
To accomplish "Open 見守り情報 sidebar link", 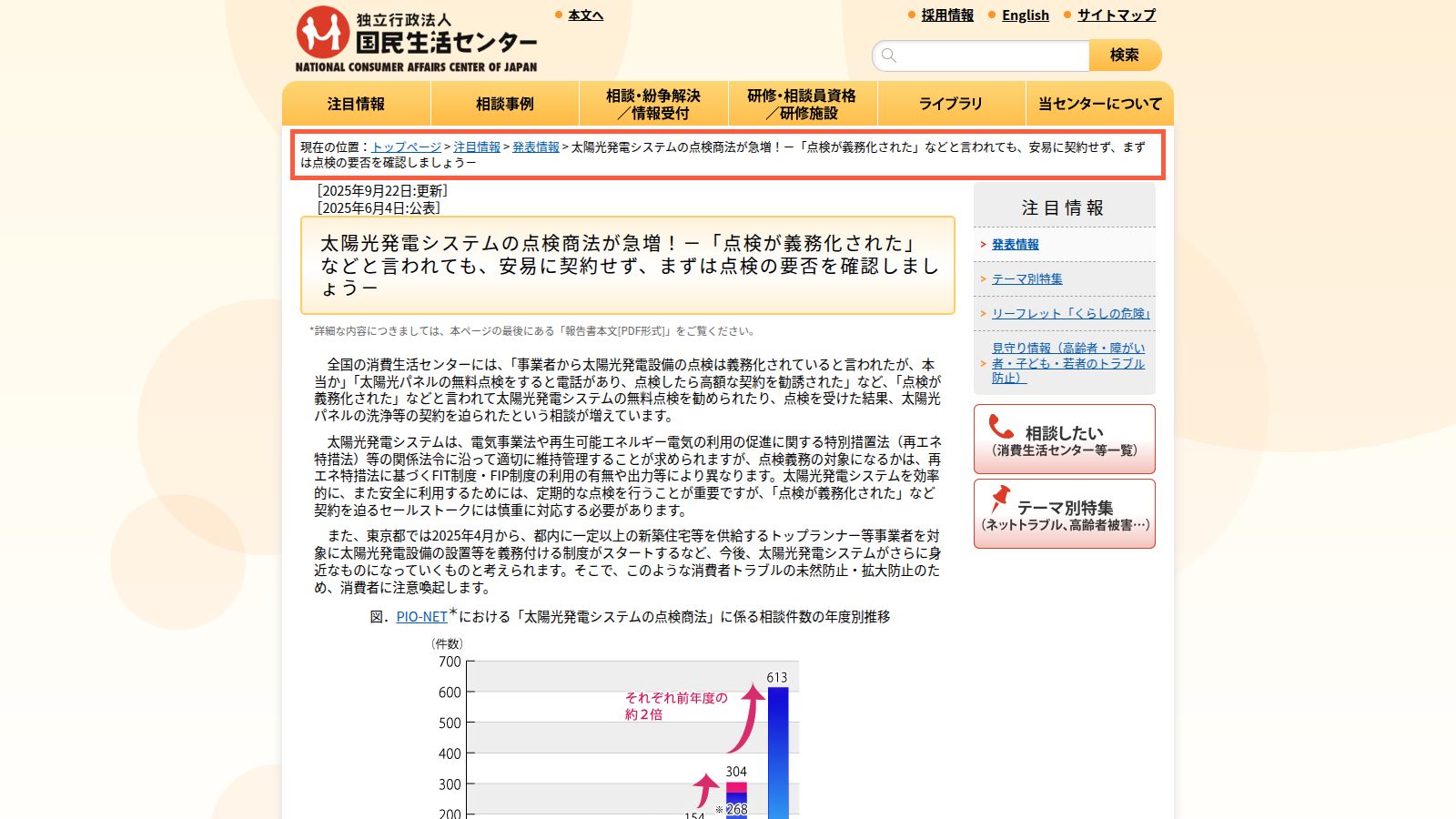I will (x=1068, y=363).
